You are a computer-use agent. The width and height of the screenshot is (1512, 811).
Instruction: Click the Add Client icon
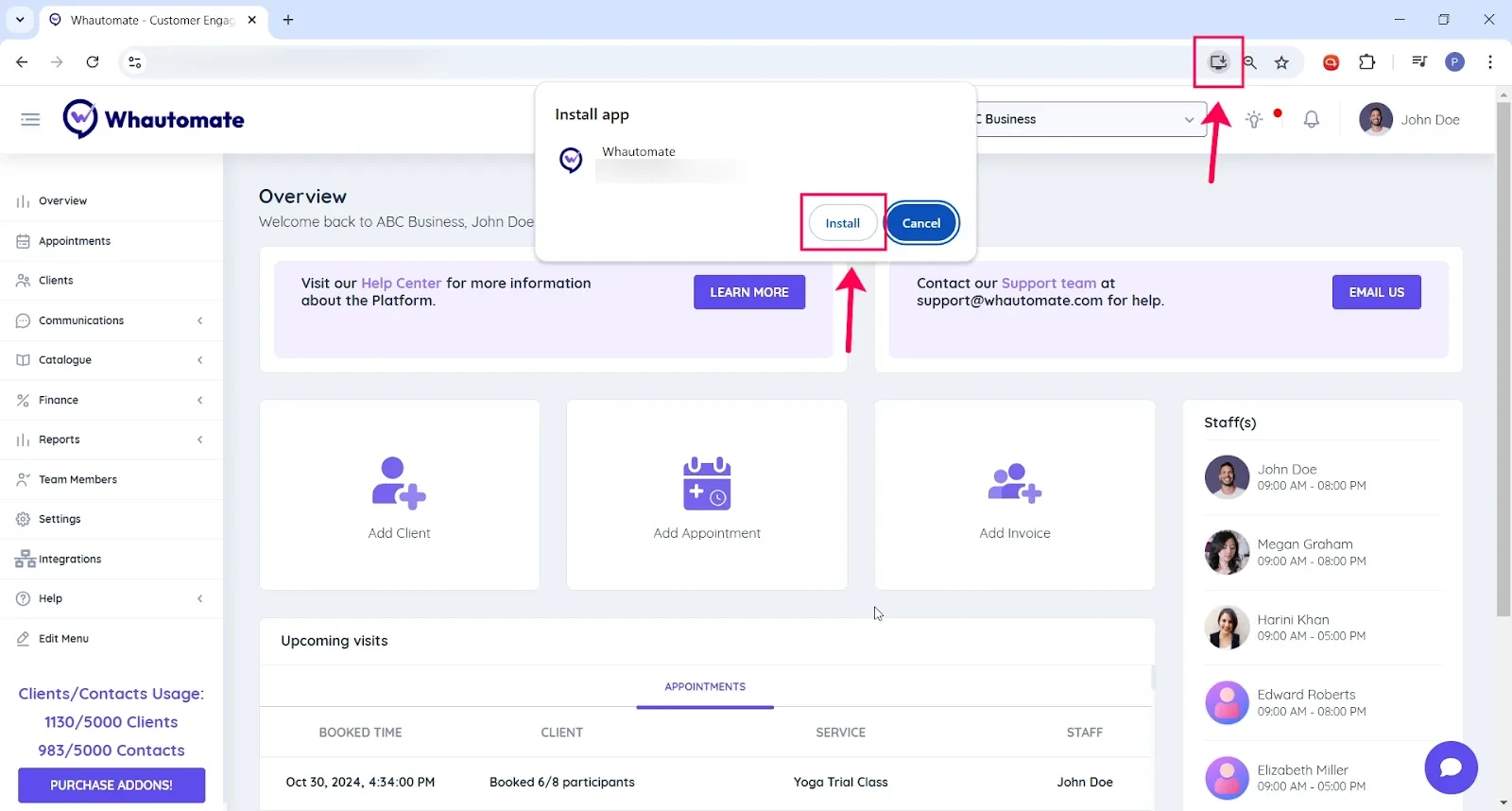pos(399,483)
